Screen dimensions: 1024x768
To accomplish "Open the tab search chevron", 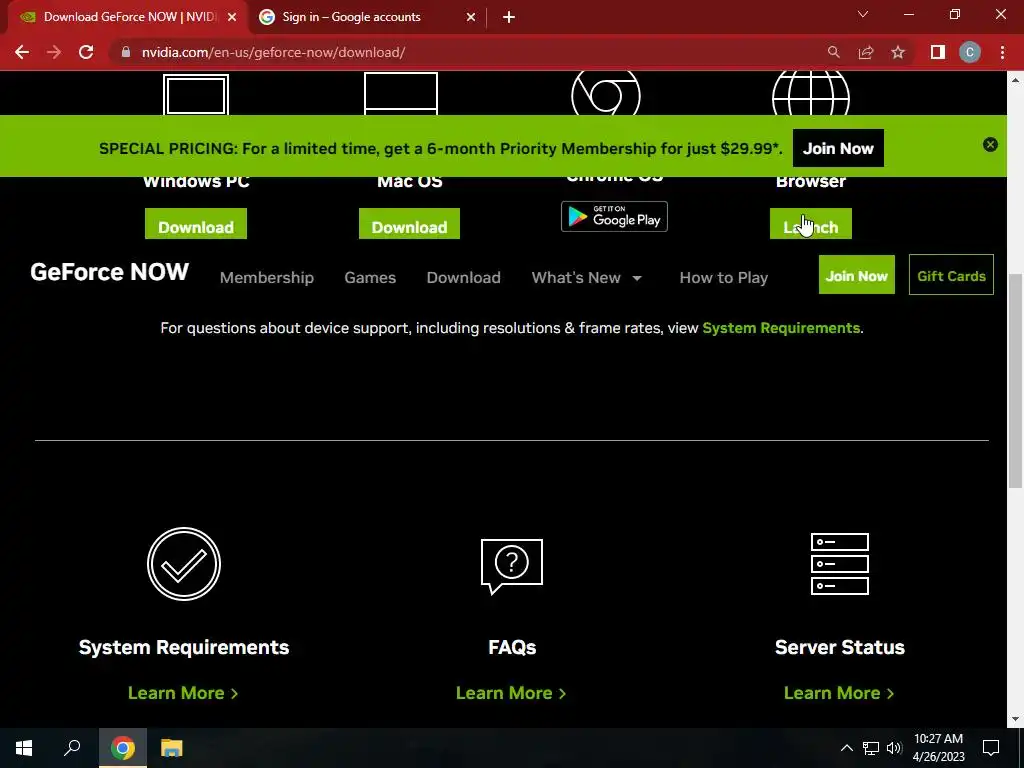I will pos(863,14).
